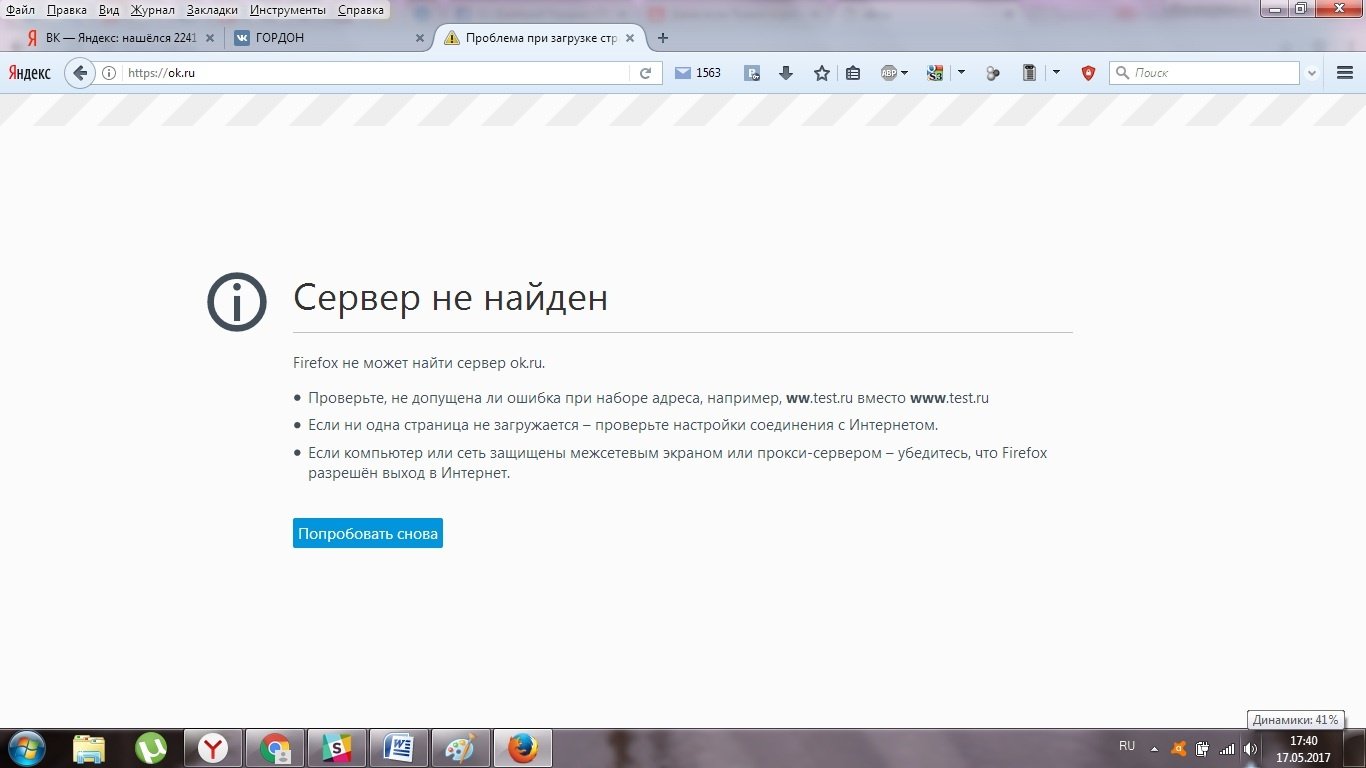Click the red shield extension icon
This screenshot has width=1366, height=768.
[x=1088, y=73]
